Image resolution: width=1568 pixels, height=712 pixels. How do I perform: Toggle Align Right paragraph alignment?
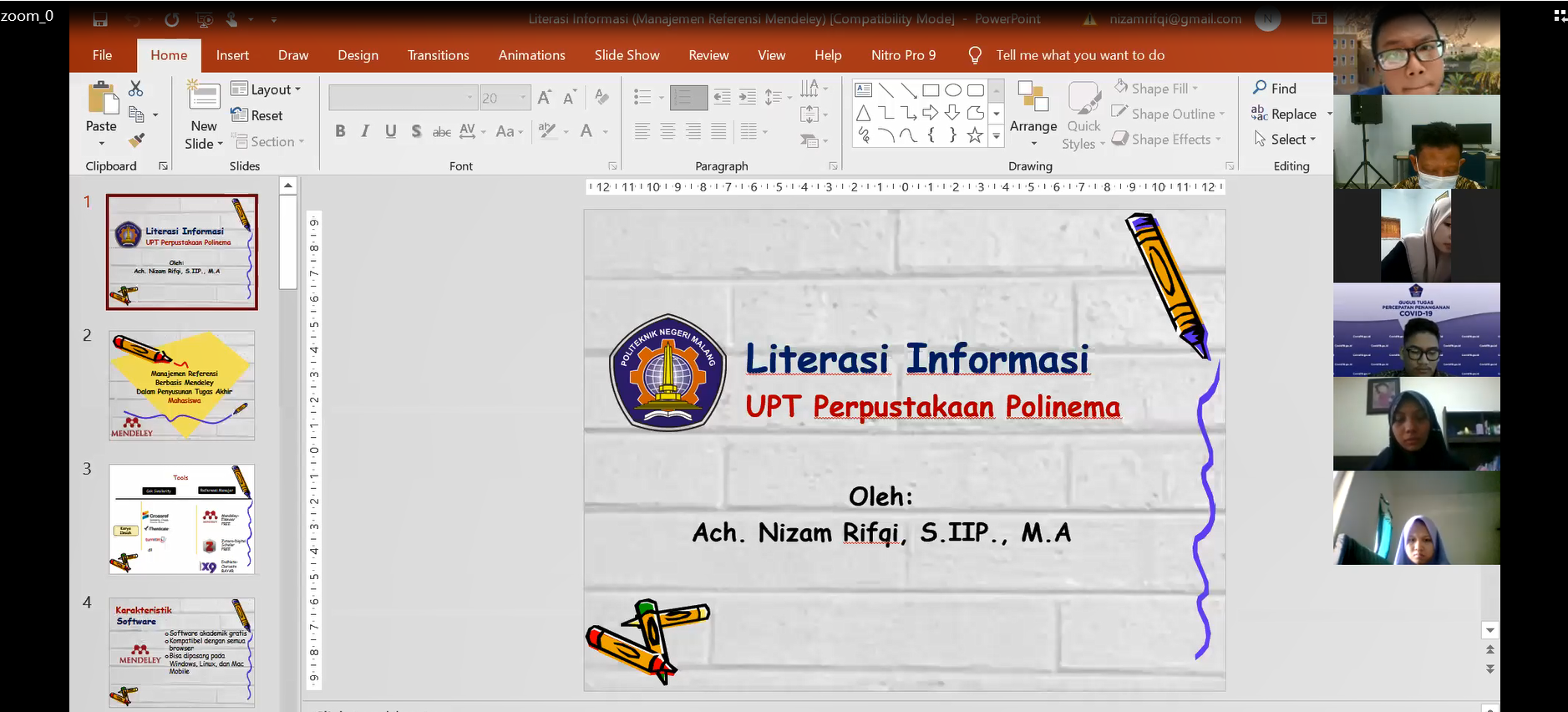(693, 131)
